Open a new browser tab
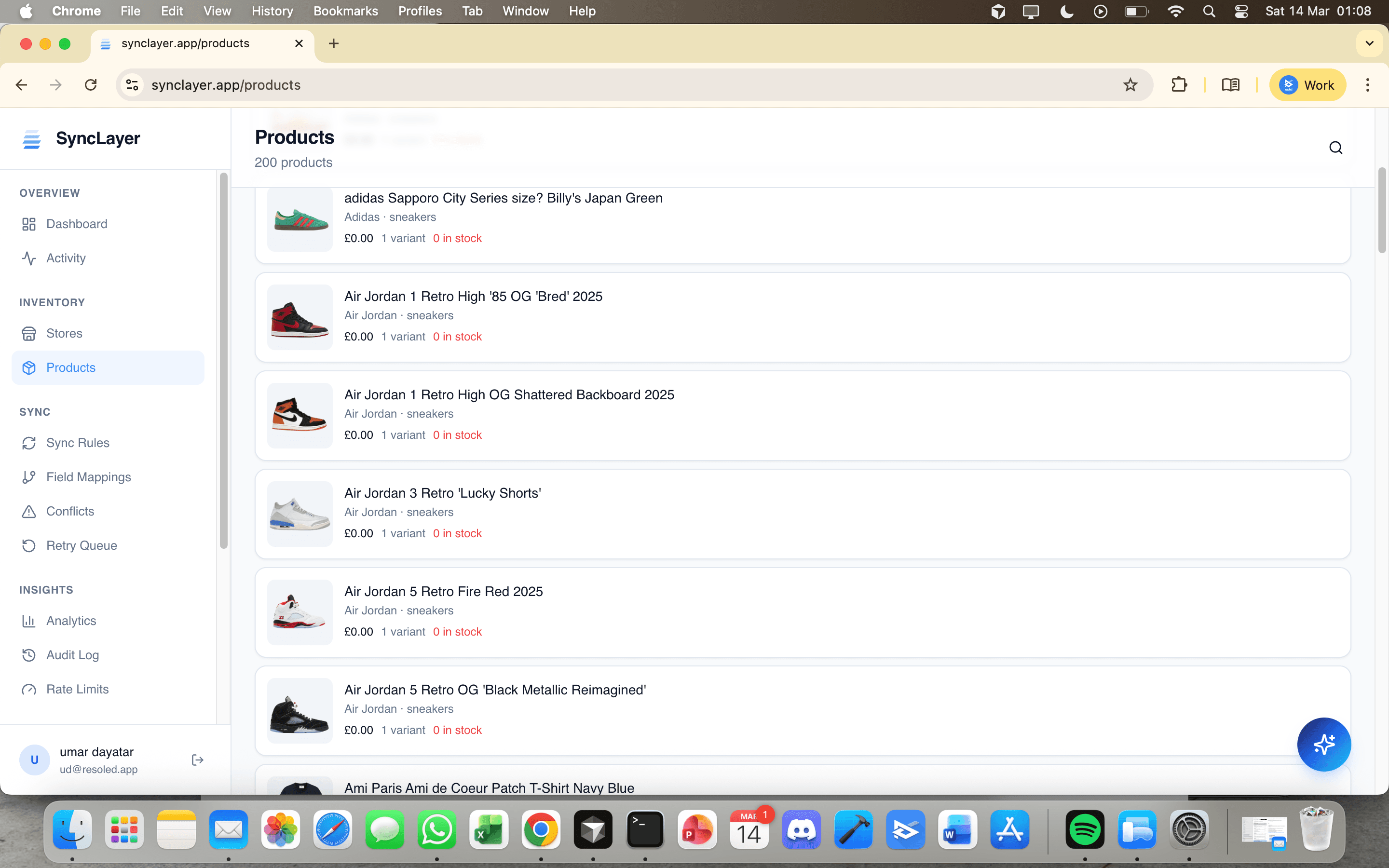 pos(333,43)
